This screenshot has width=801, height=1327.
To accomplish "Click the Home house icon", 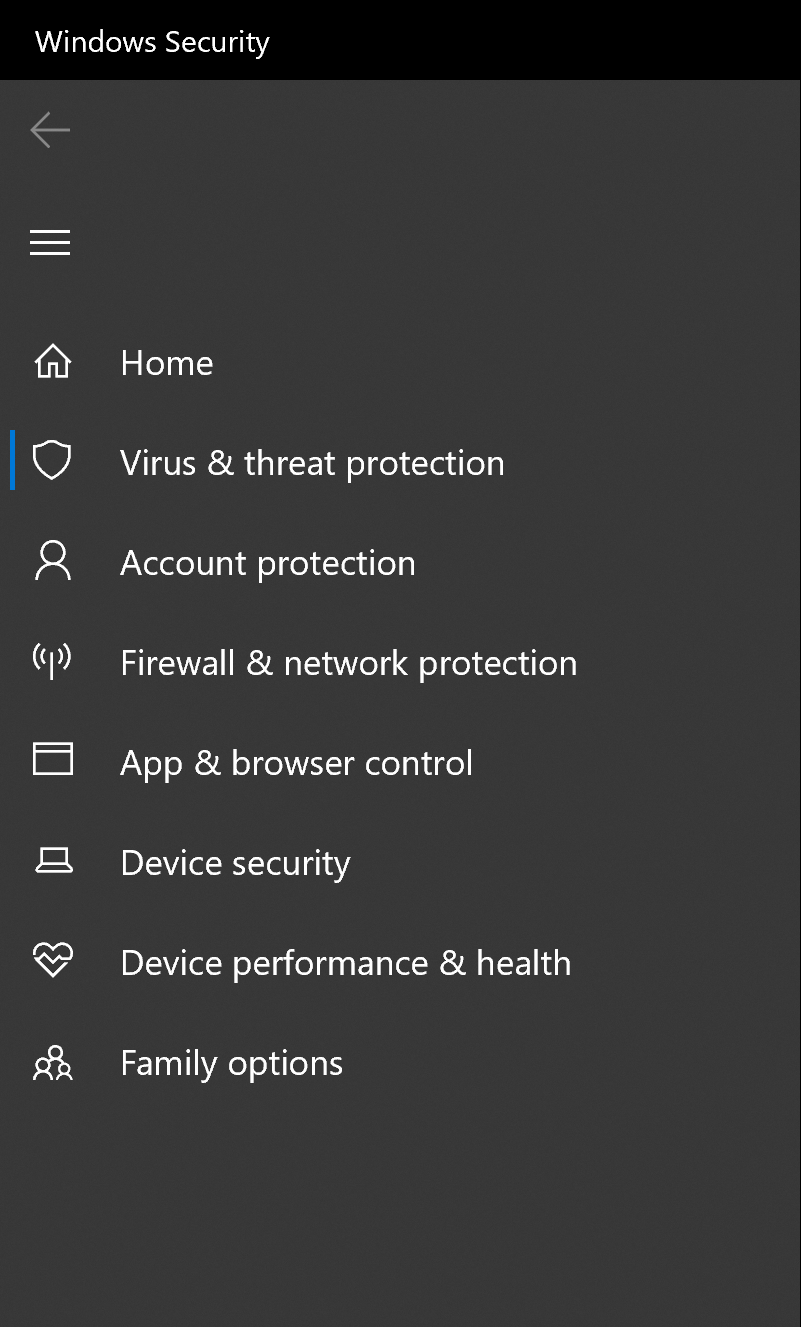I will (x=53, y=361).
